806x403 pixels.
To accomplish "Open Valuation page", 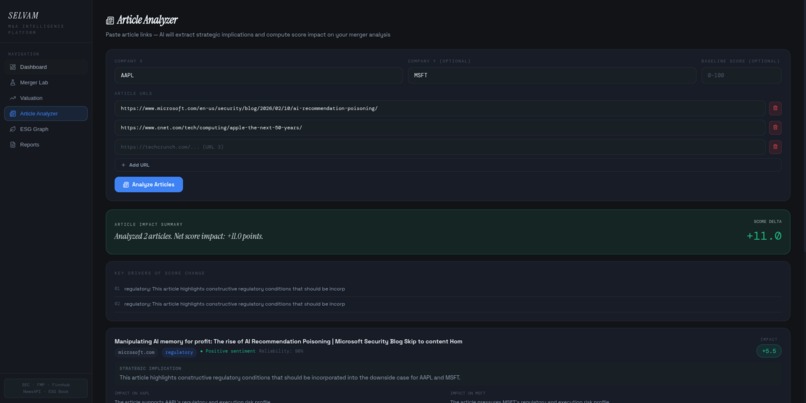I will click(x=46, y=98).
